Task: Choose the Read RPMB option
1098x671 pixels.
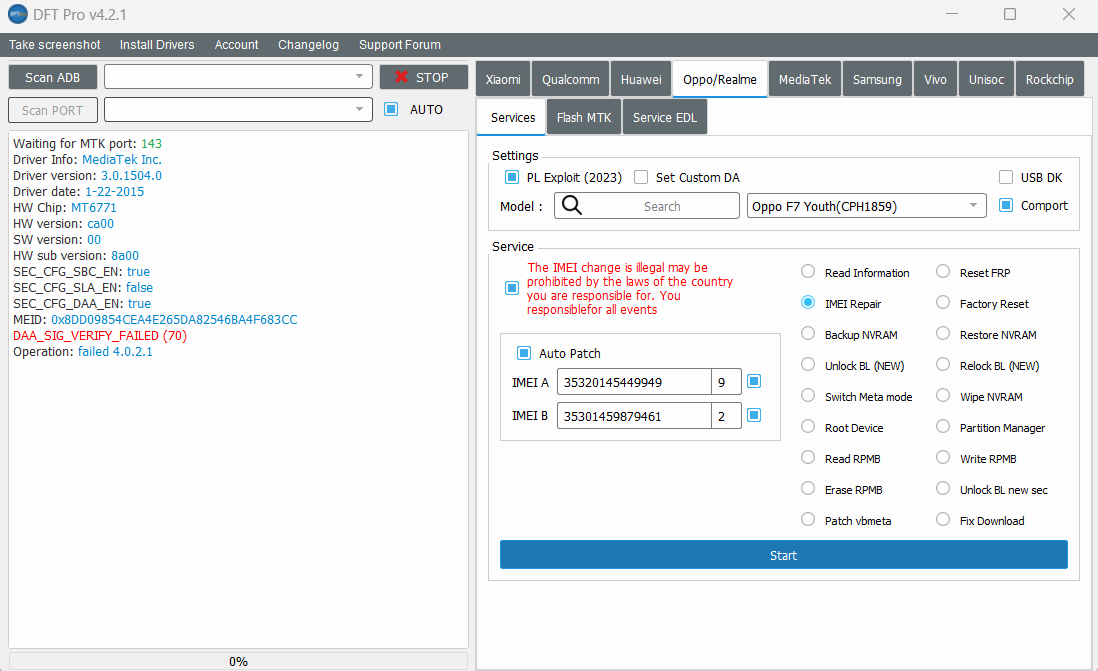Action: (808, 457)
